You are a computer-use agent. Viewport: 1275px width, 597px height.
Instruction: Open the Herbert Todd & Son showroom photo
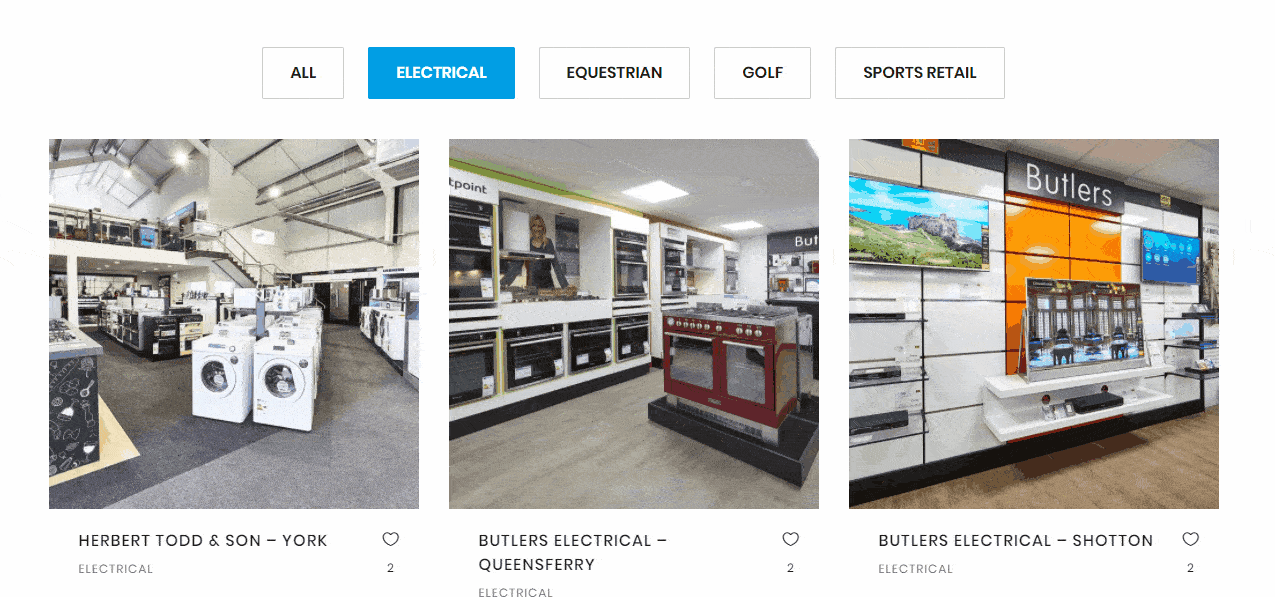pyautogui.click(x=234, y=324)
